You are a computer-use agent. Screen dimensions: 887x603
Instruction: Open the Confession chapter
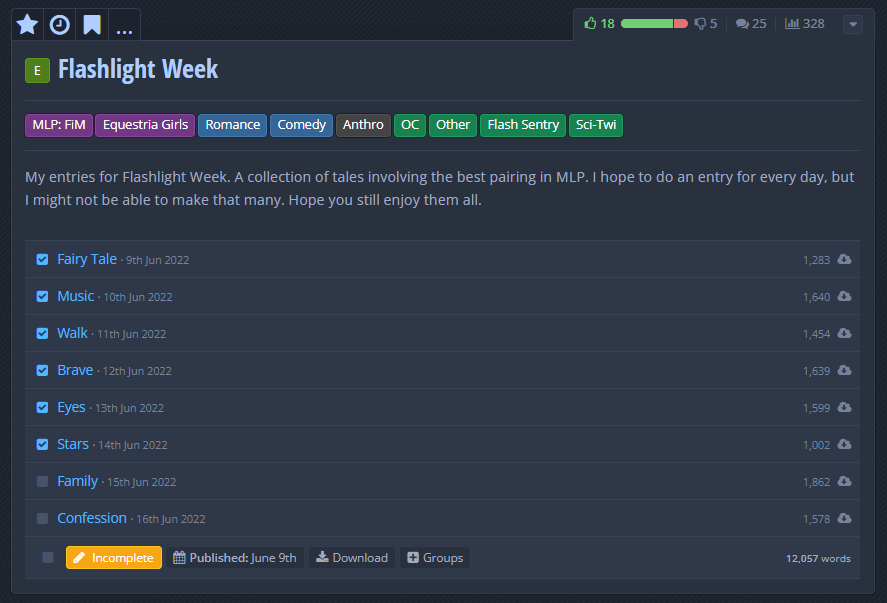92,518
